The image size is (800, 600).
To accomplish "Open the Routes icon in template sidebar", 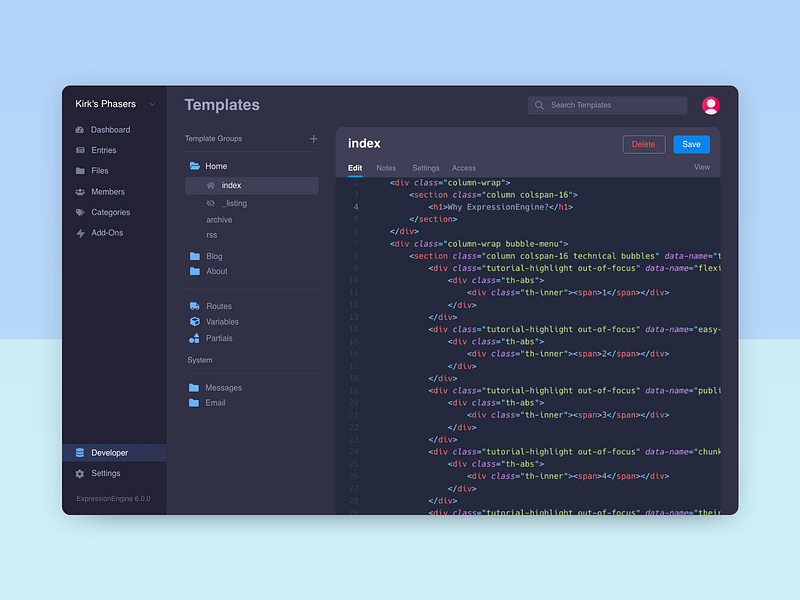I will 194,306.
